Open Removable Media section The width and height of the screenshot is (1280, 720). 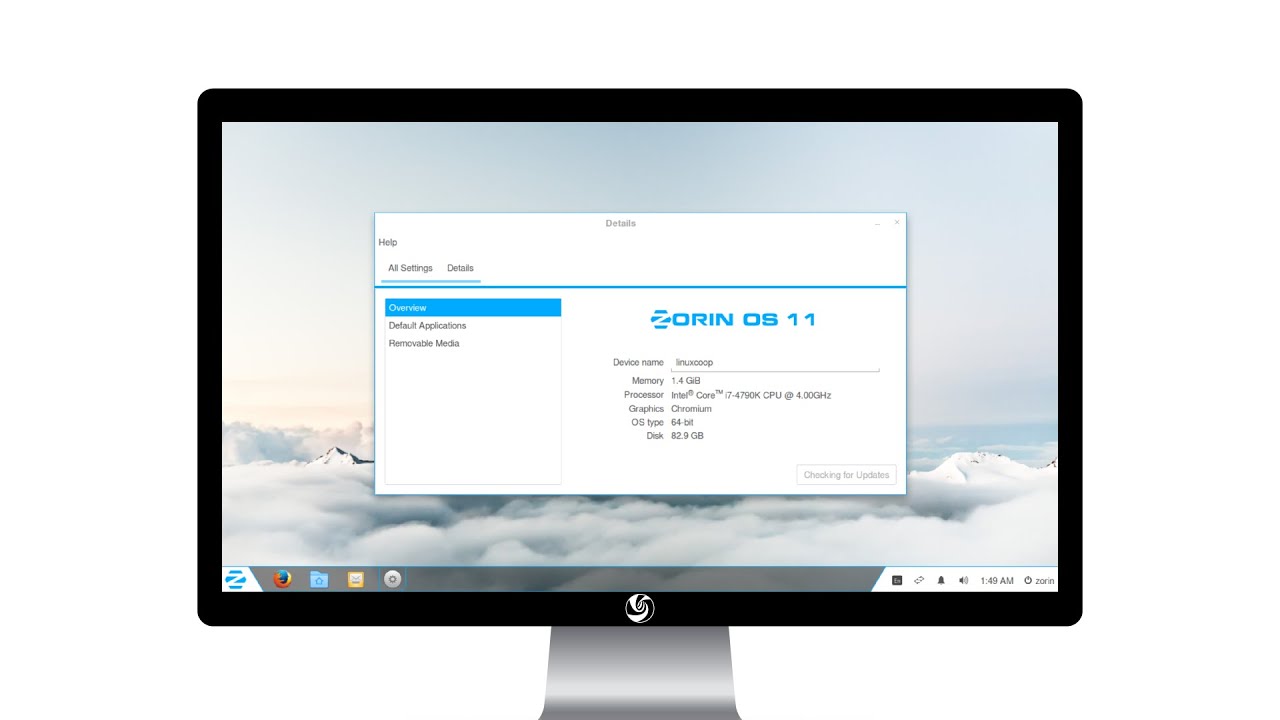tap(473, 344)
